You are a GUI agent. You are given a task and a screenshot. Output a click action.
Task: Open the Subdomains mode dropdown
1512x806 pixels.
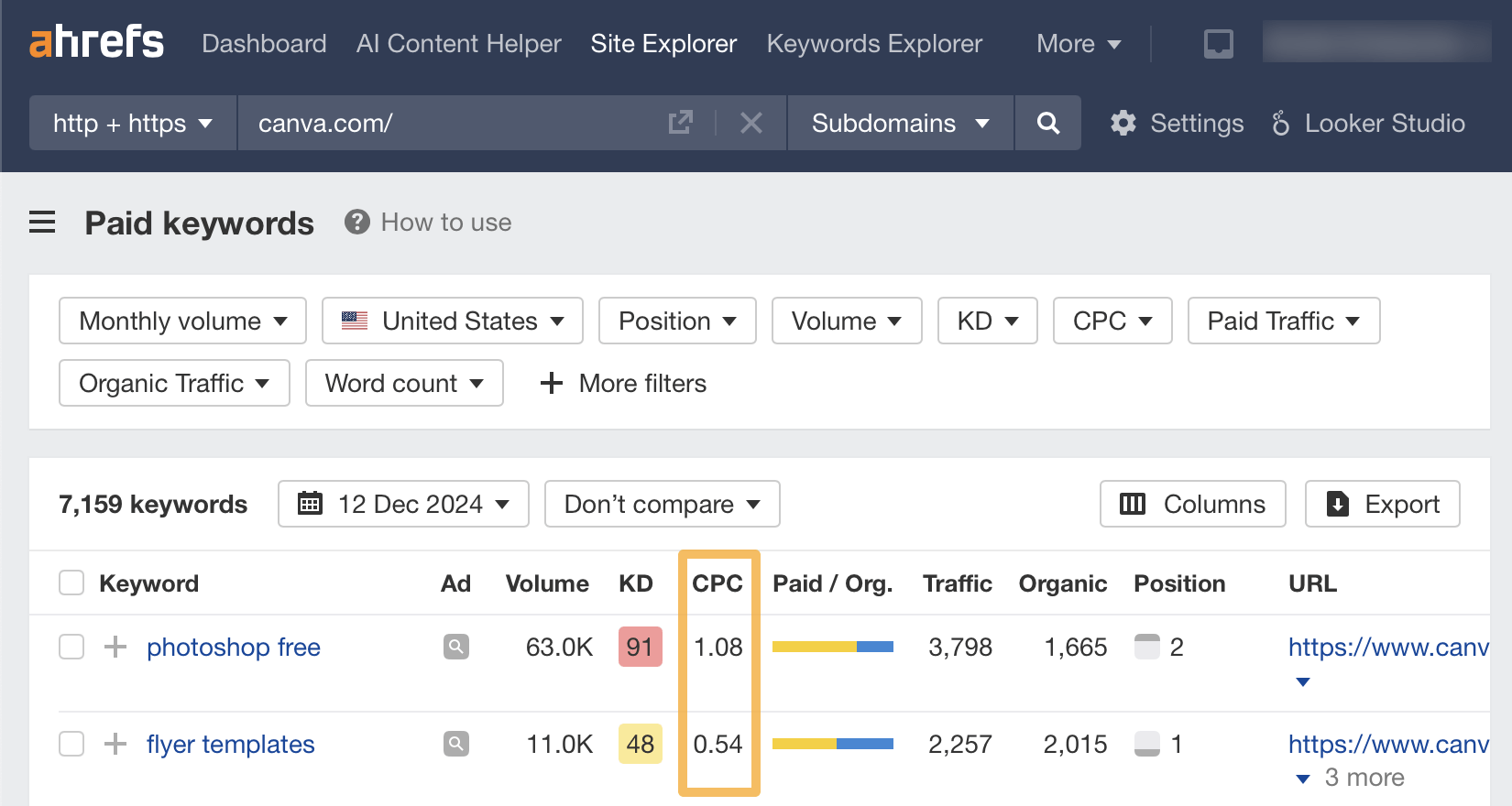[x=900, y=123]
